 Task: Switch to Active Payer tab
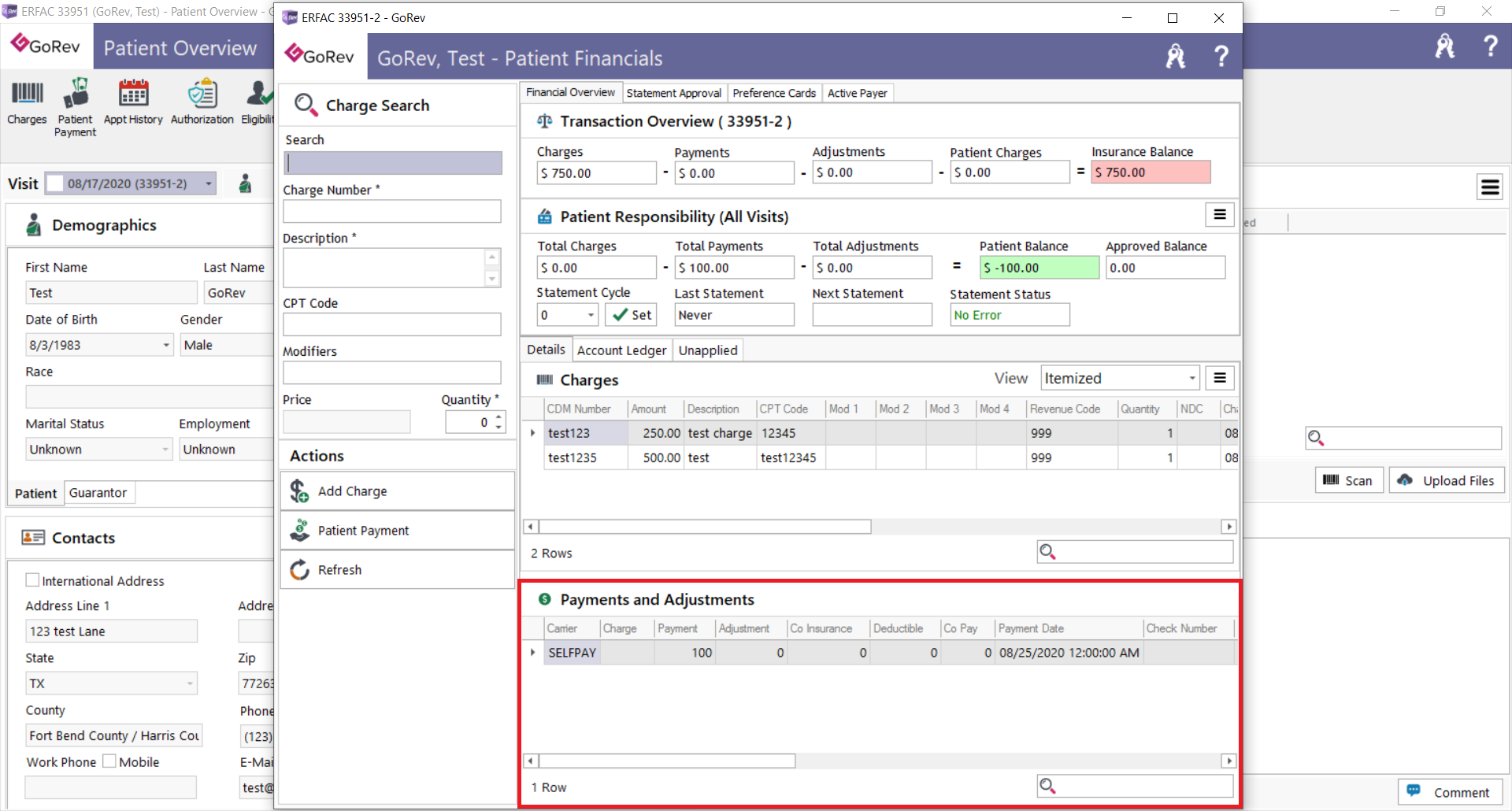coord(857,93)
